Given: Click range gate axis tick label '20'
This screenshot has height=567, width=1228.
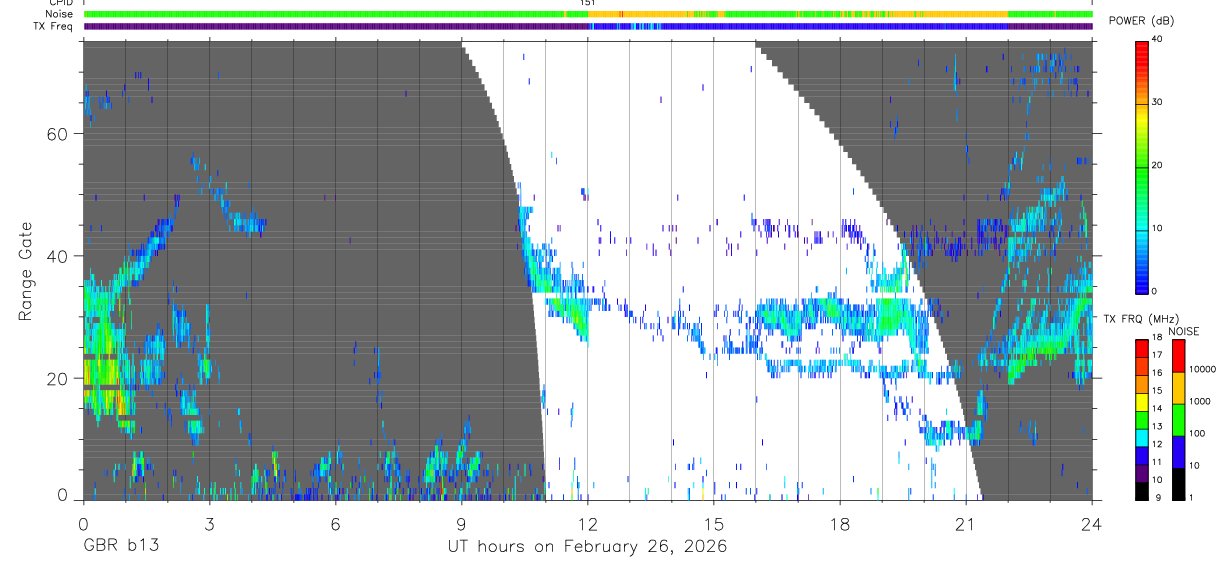Looking at the screenshot, I should (x=59, y=378).
